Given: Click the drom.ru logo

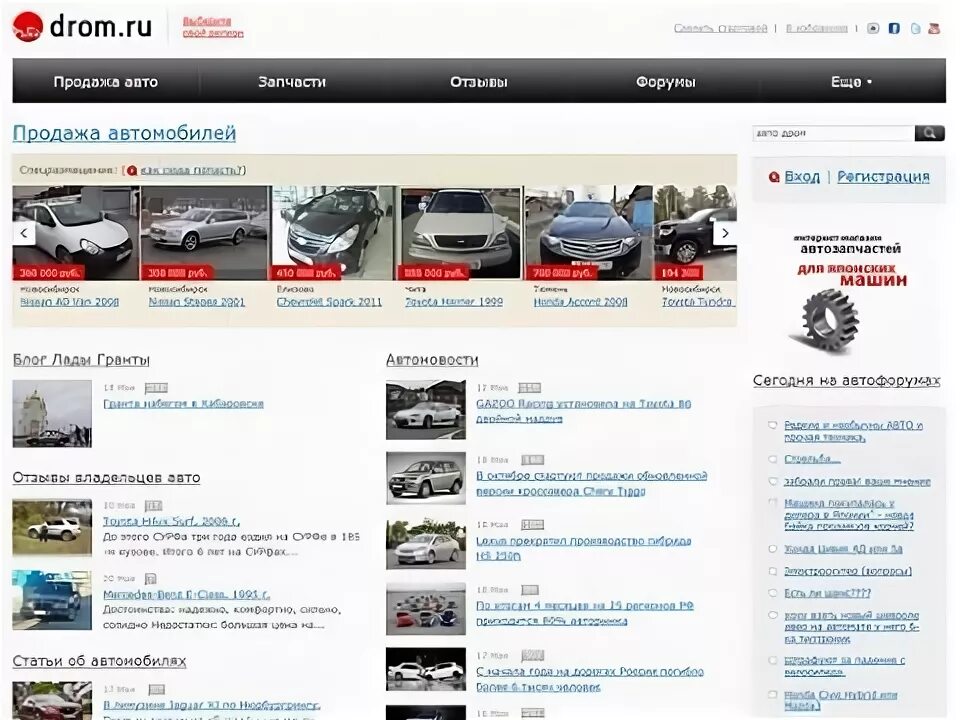Looking at the screenshot, I should [82, 27].
